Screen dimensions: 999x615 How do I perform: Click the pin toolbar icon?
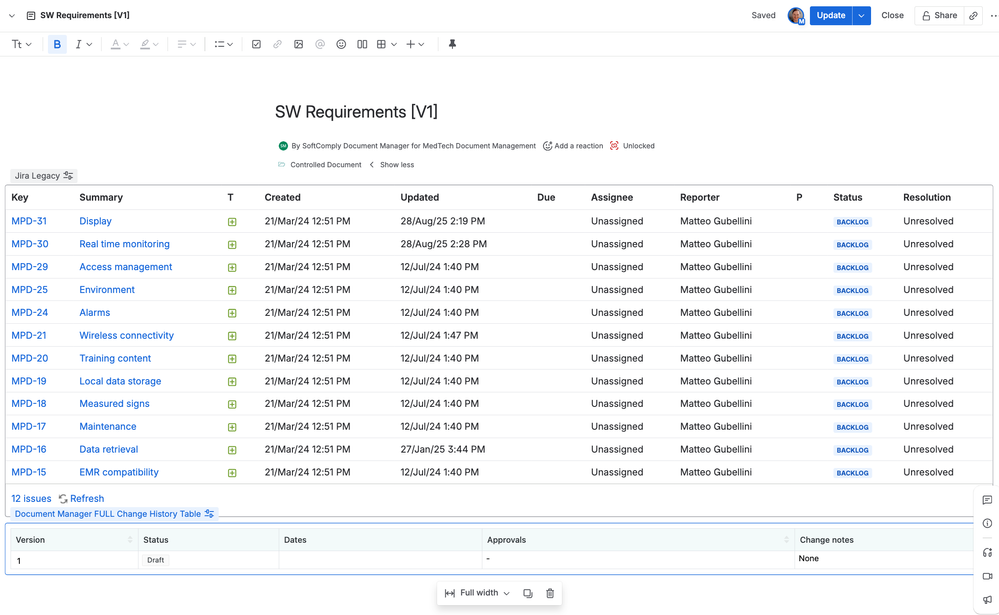452,44
